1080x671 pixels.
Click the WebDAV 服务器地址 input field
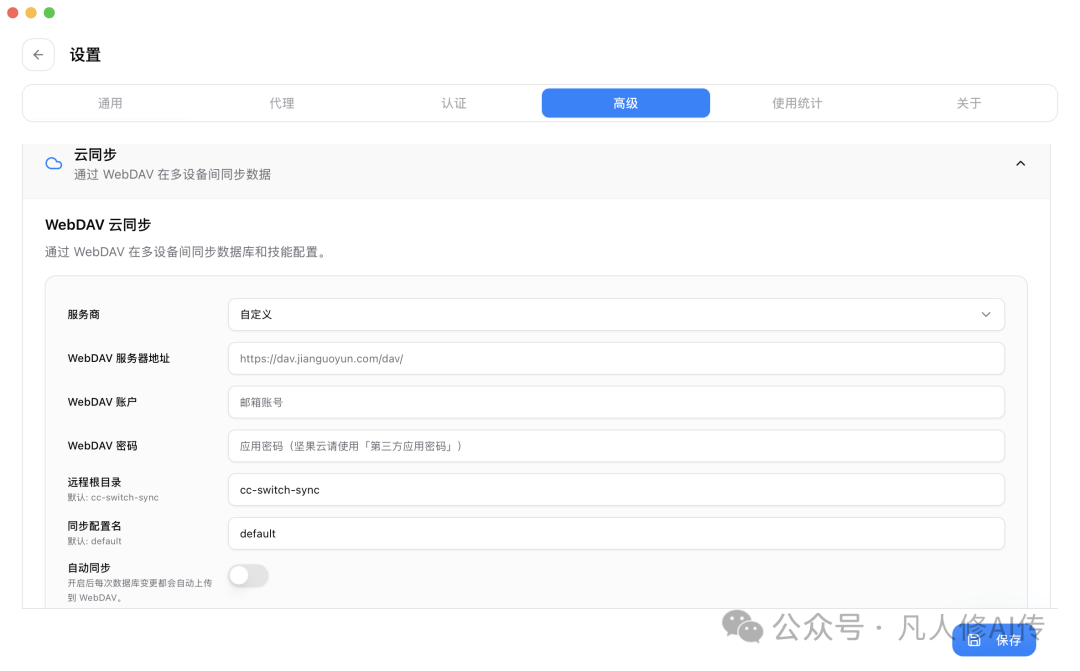tap(615, 358)
